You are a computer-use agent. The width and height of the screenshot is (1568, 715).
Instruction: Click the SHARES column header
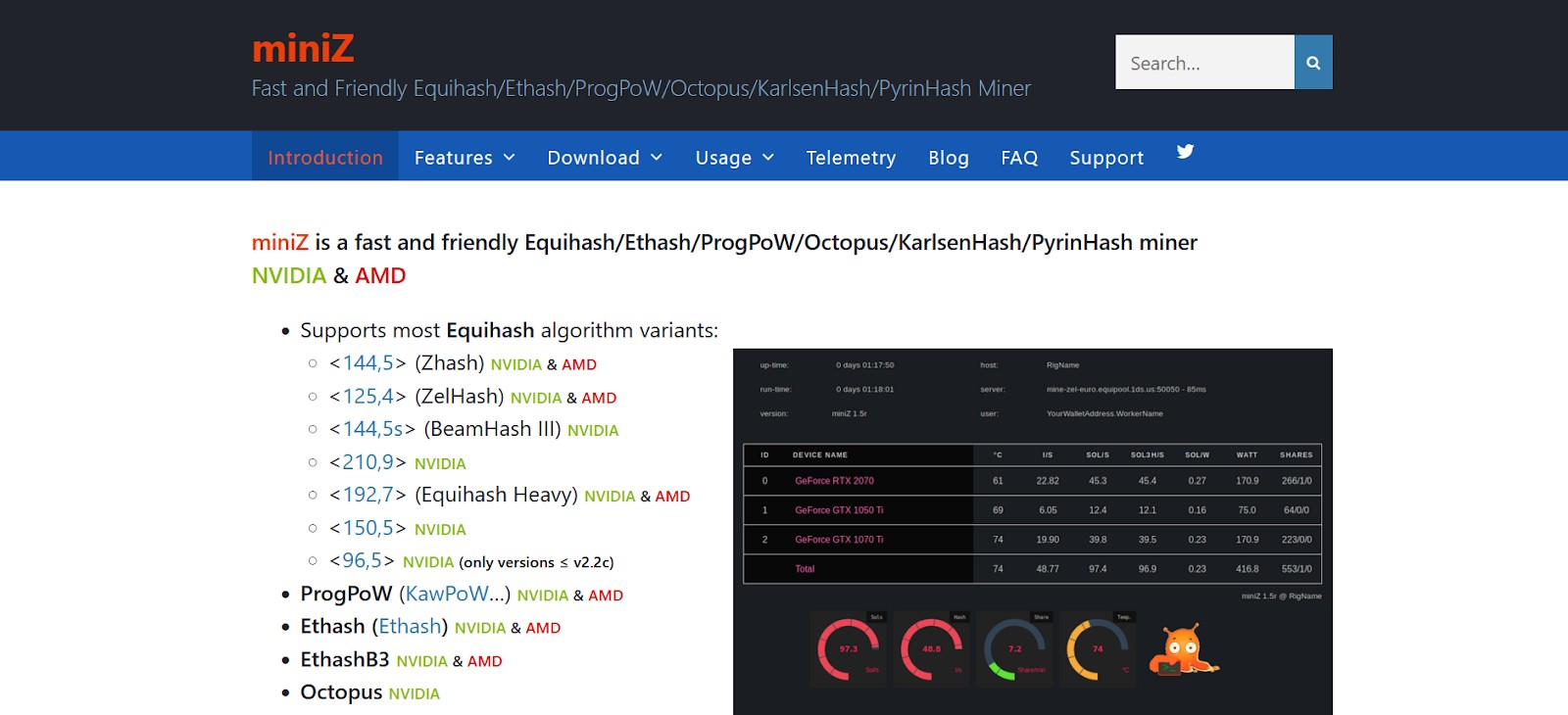[1296, 455]
